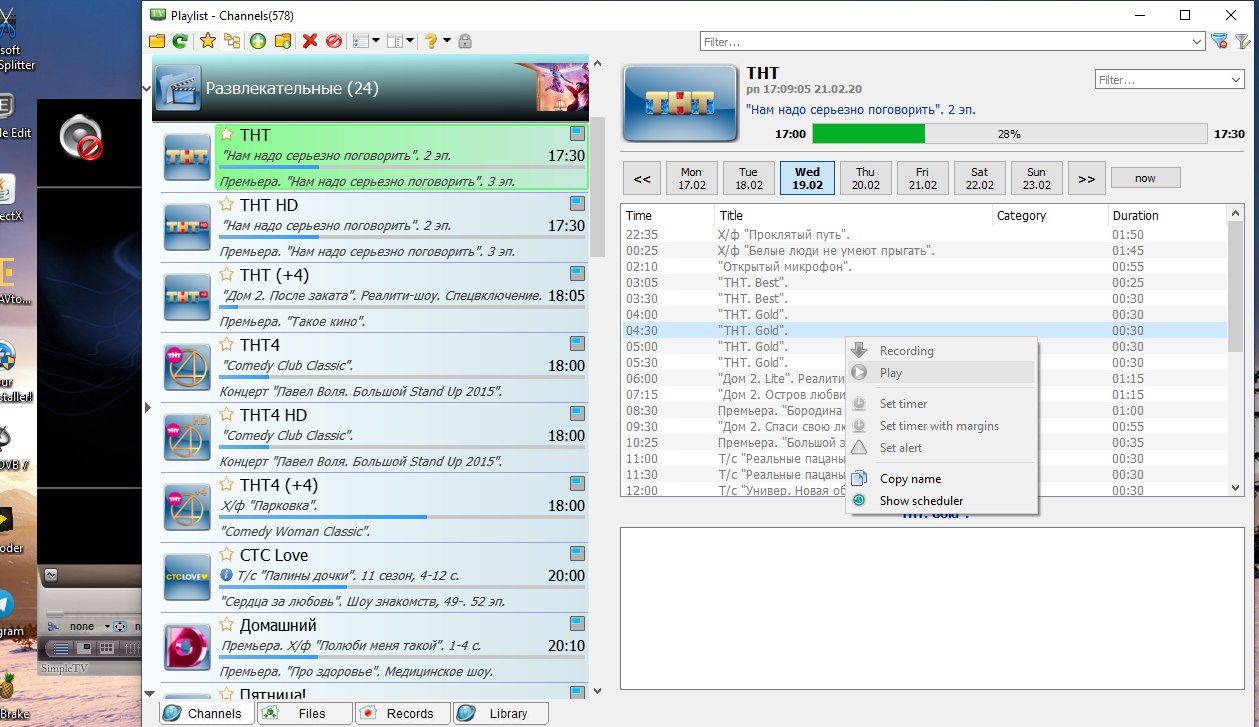Click the now button
1259x727 pixels.
(1145, 178)
